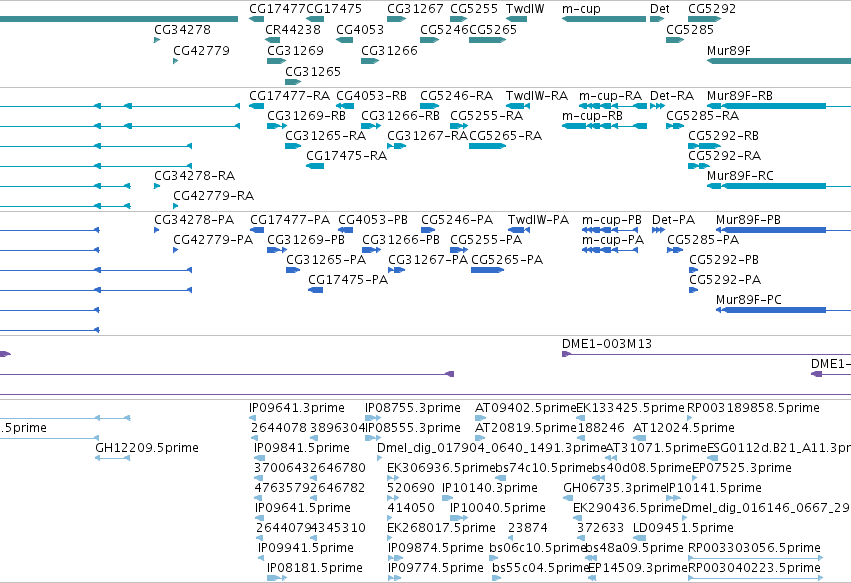The image size is (851, 583).
Task: Click the CG5255 gene label
Action: click(474, 9)
